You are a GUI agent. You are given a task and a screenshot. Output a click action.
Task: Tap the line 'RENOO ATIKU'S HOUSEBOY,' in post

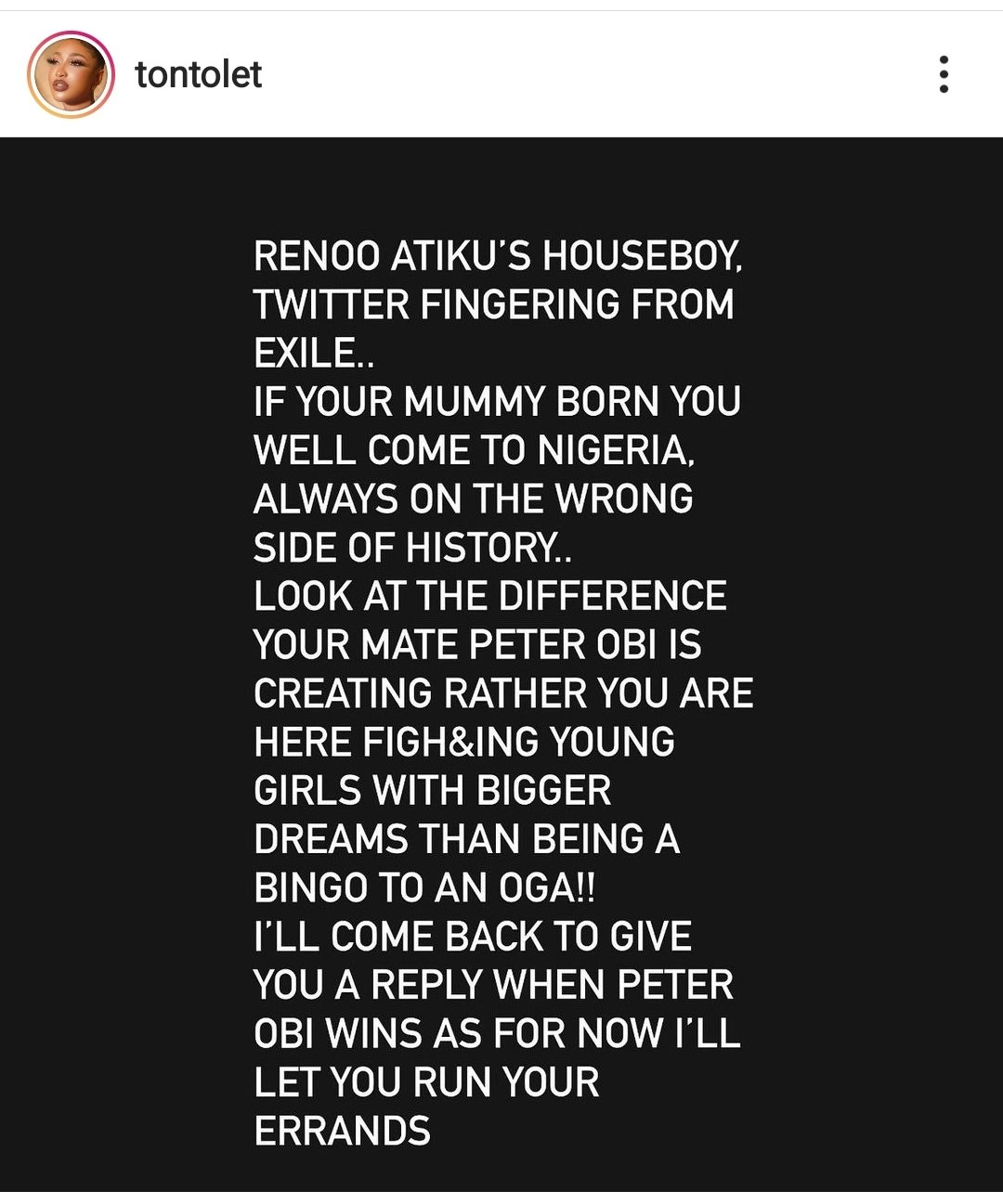click(x=498, y=256)
